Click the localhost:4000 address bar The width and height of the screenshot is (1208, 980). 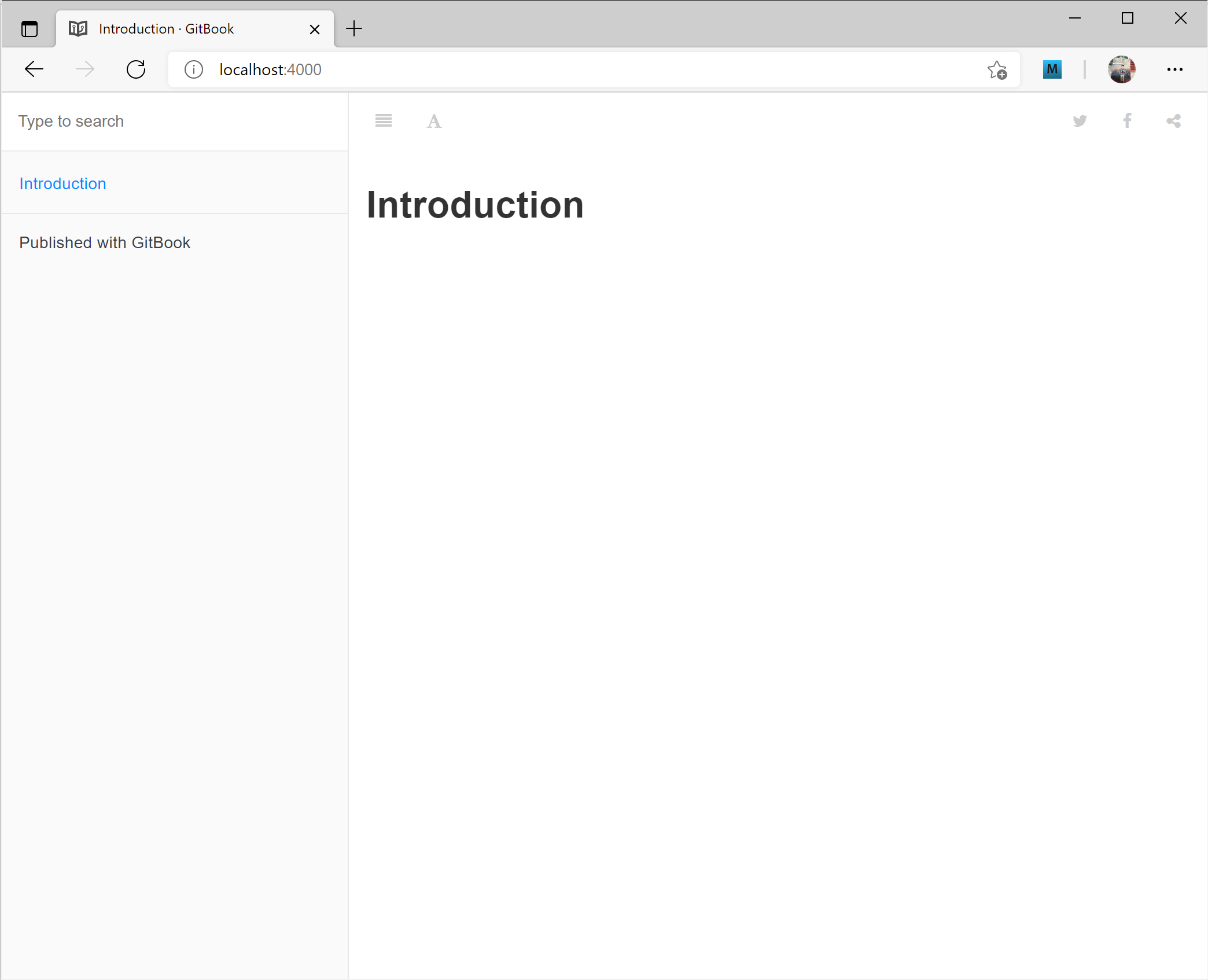(x=579, y=69)
